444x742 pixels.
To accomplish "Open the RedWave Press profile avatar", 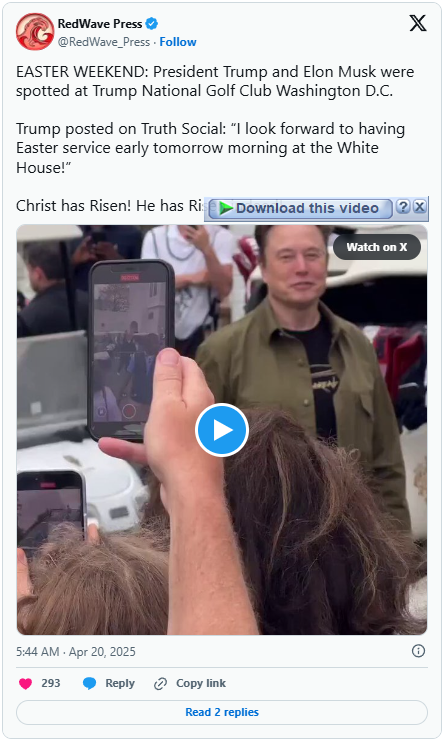I will point(35,32).
